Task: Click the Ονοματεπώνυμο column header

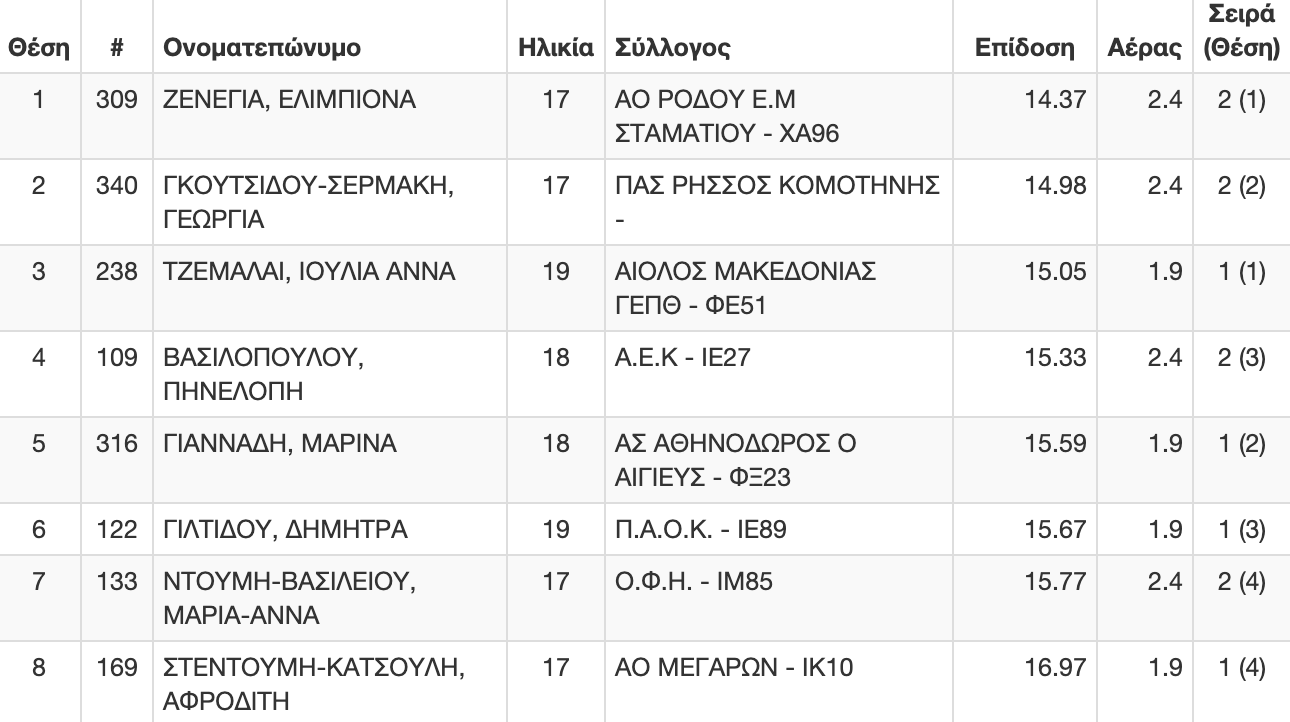Action: 262,48
